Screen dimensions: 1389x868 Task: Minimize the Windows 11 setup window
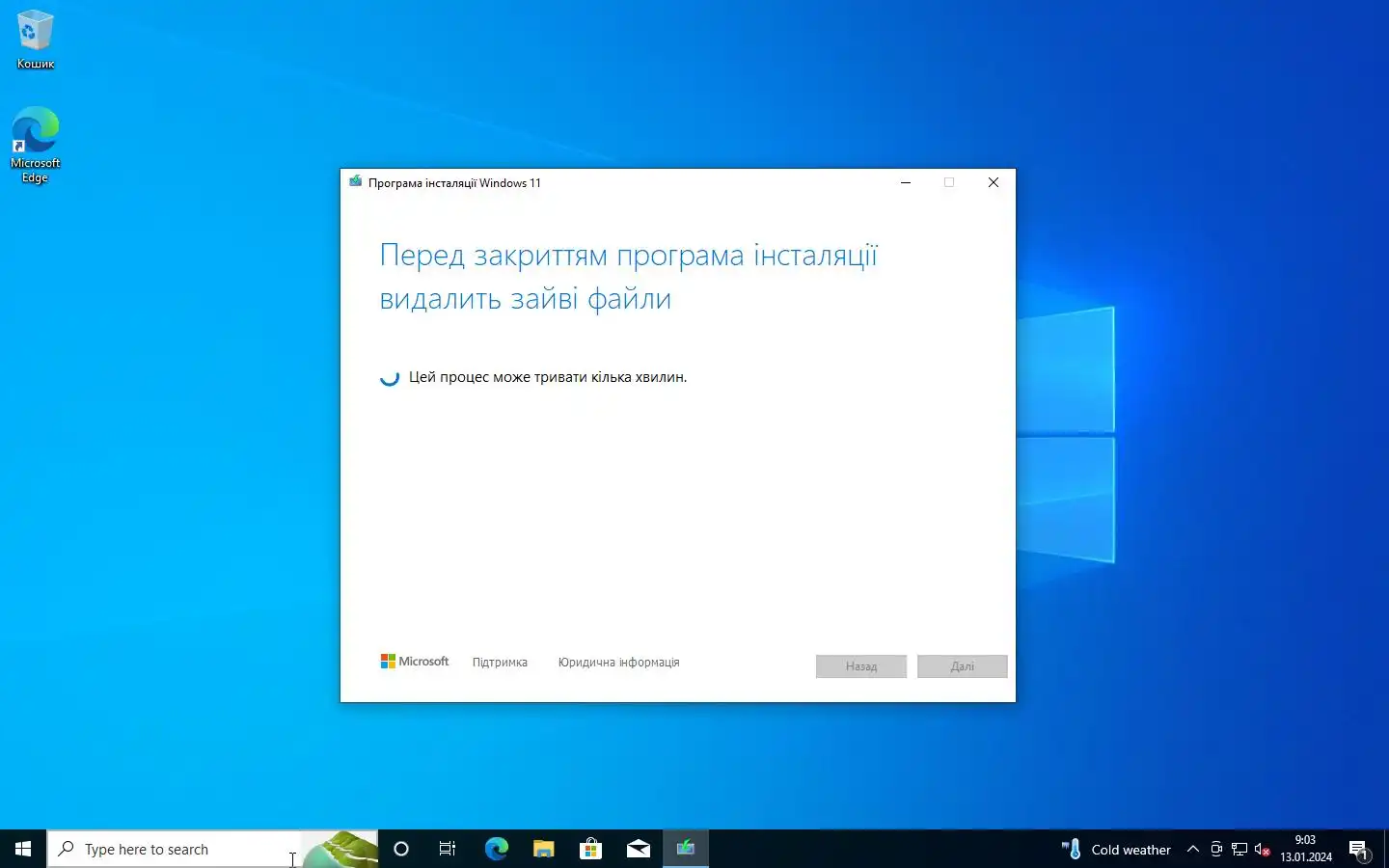pyautogui.click(x=906, y=182)
